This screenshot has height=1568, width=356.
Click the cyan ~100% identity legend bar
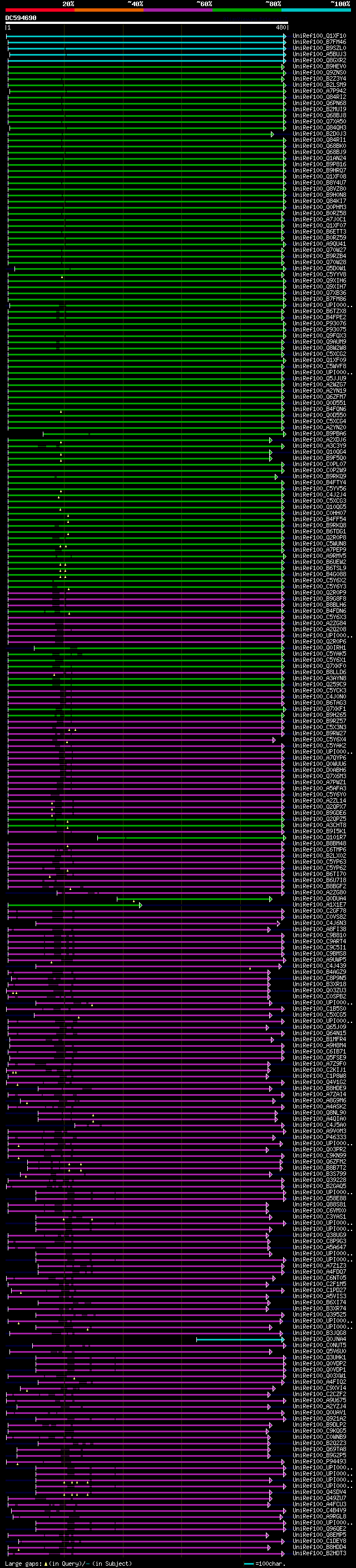pyautogui.click(x=316, y=10)
